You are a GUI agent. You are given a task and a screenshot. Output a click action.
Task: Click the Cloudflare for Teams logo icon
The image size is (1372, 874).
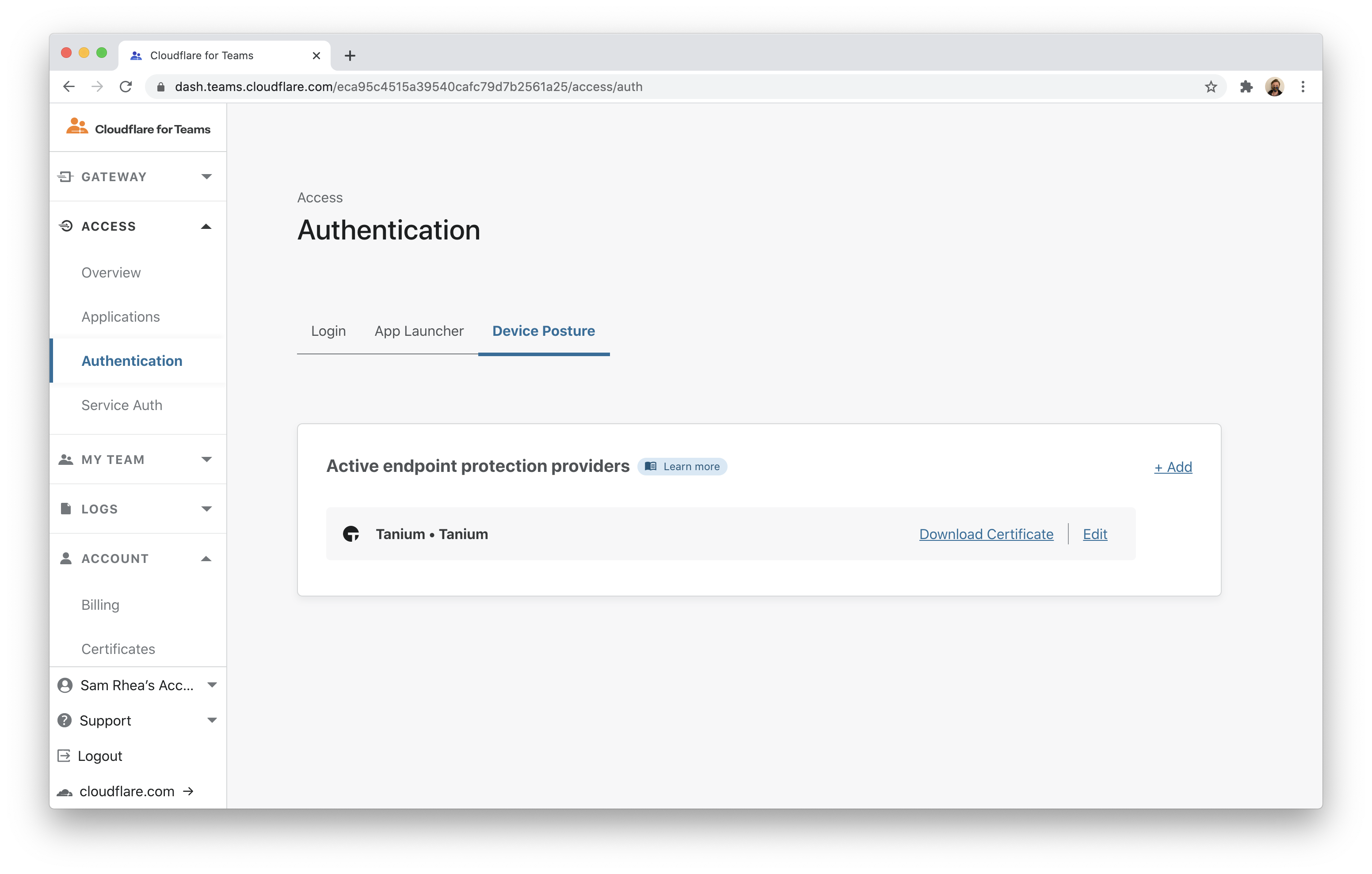(x=77, y=126)
